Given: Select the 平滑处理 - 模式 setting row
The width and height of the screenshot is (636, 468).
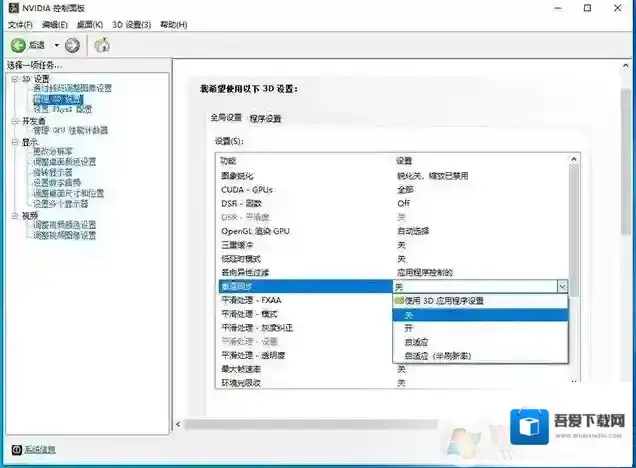Looking at the screenshot, I should point(305,314).
